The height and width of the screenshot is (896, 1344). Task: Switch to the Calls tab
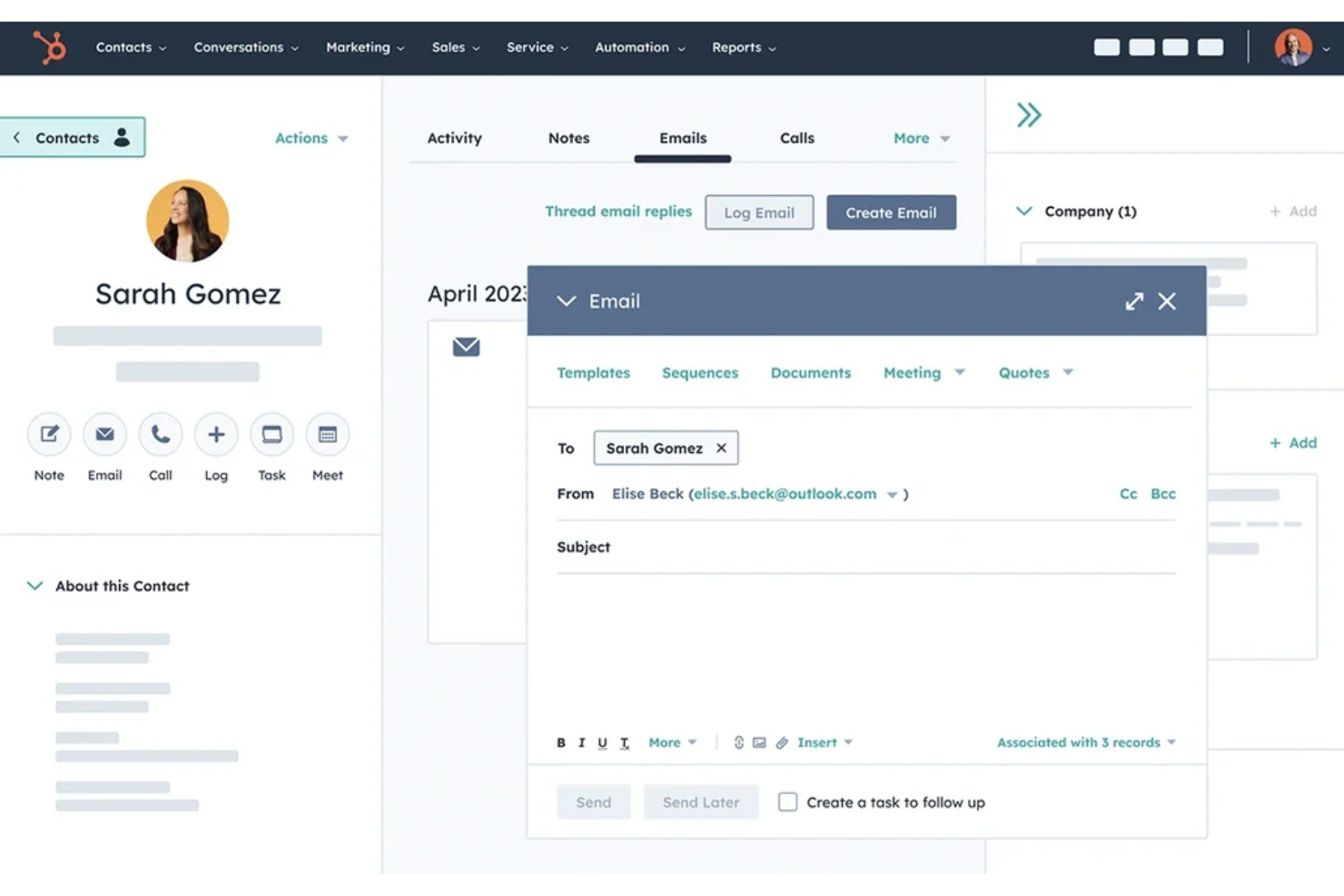[x=796, y=138]
